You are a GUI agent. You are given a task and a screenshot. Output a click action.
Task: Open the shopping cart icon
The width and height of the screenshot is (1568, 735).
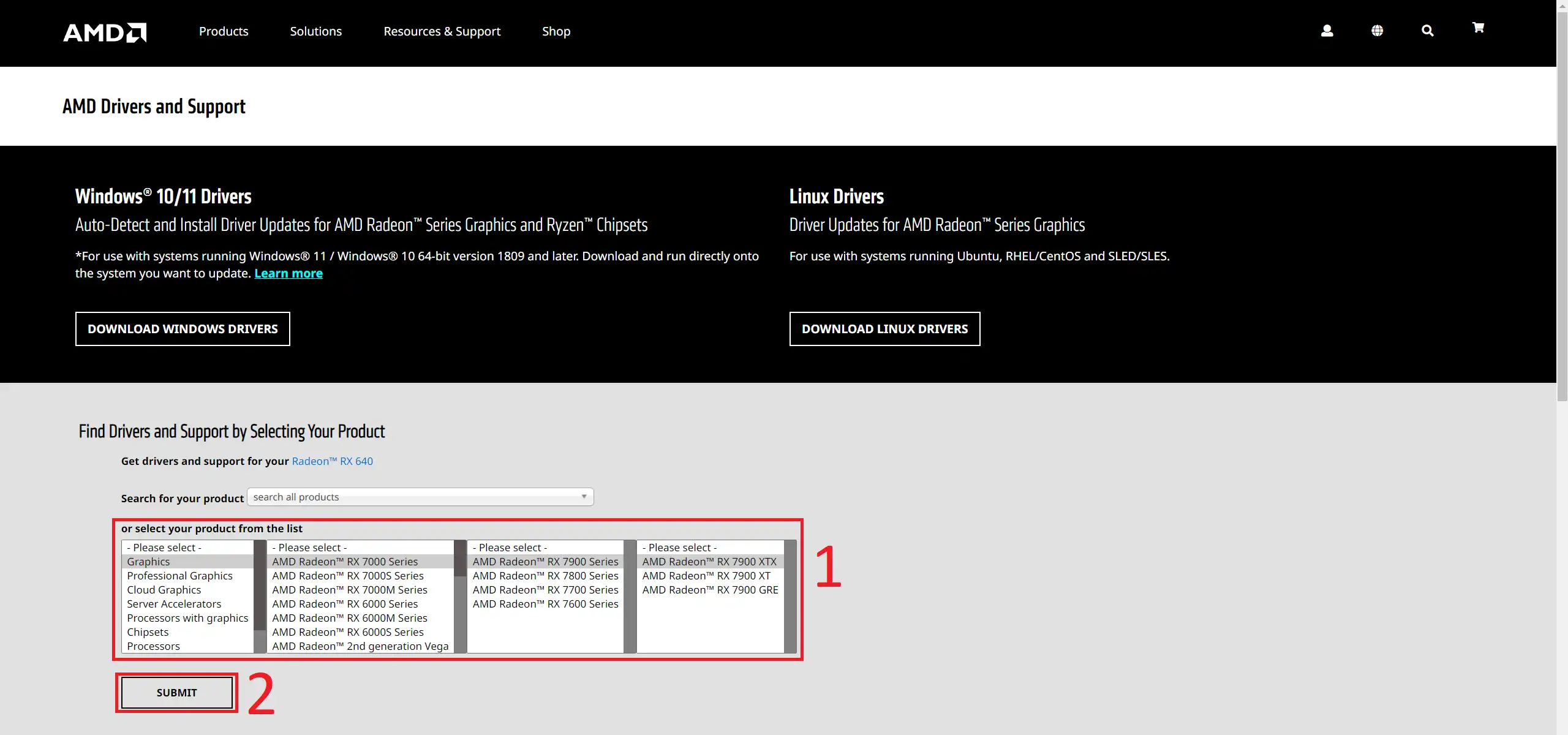1478,28
